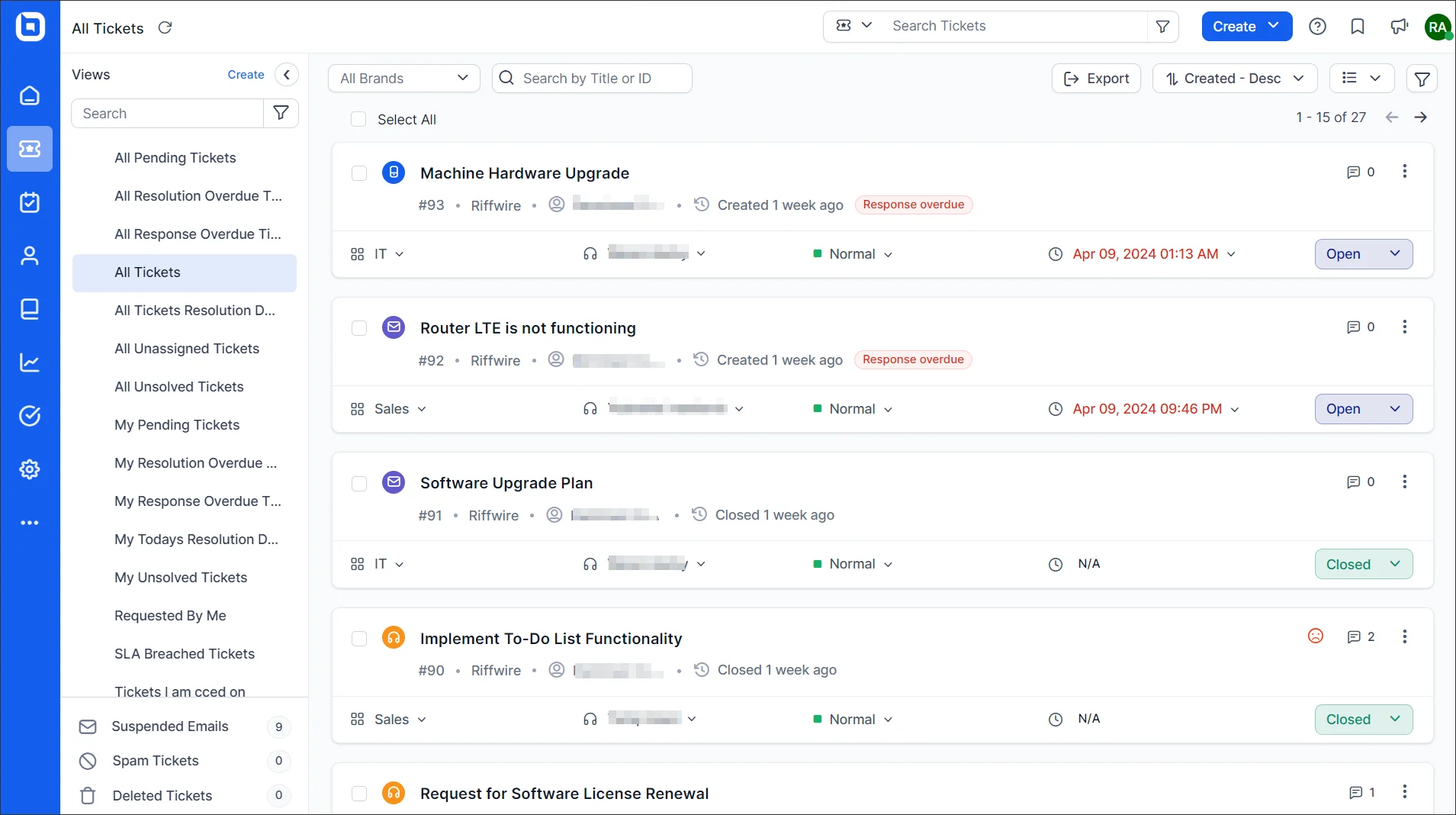
Task: Select the Home icon in the sidebar
Action: [30, 95]
